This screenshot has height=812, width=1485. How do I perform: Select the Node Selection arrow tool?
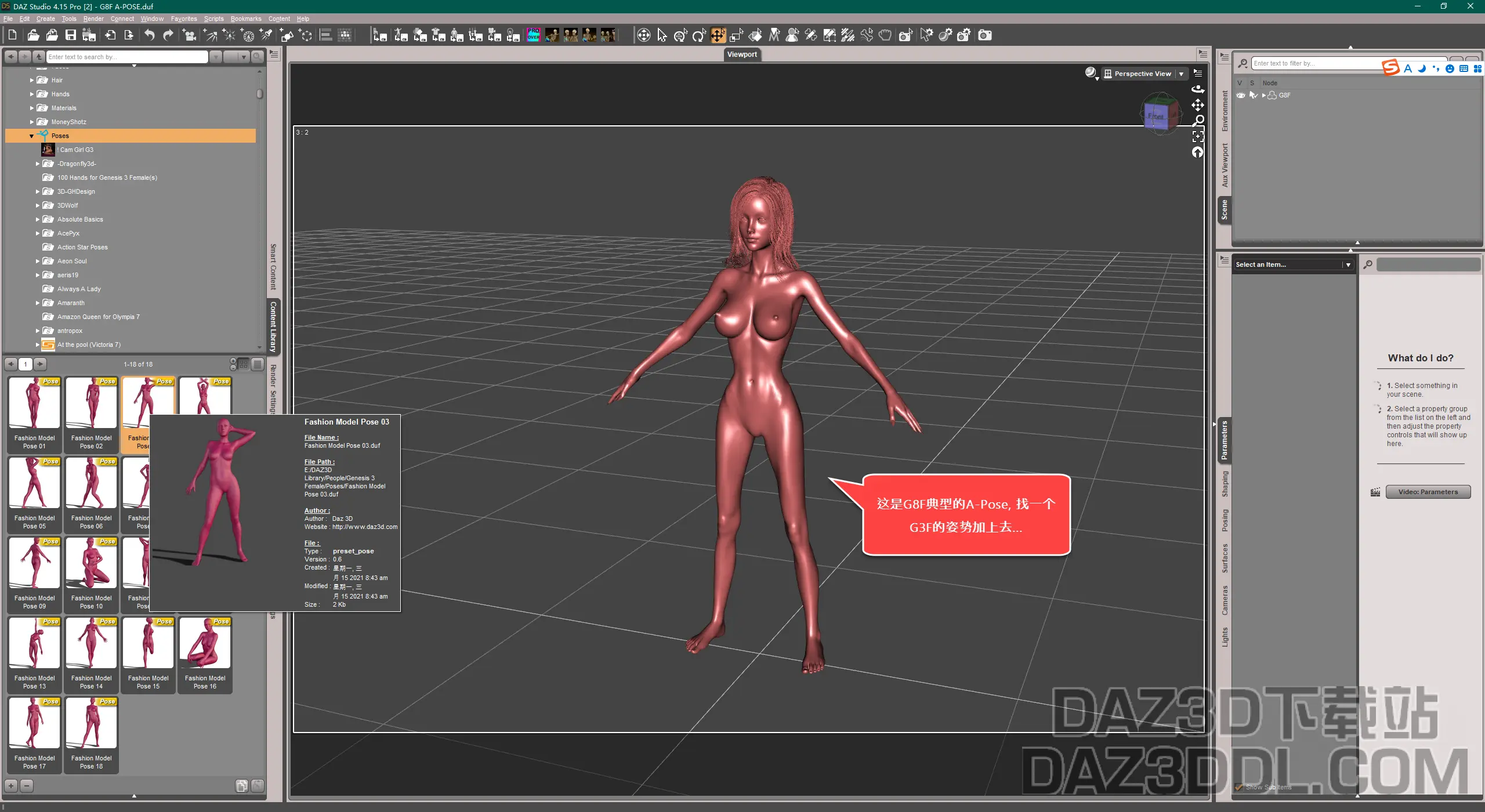coord(662,35)
